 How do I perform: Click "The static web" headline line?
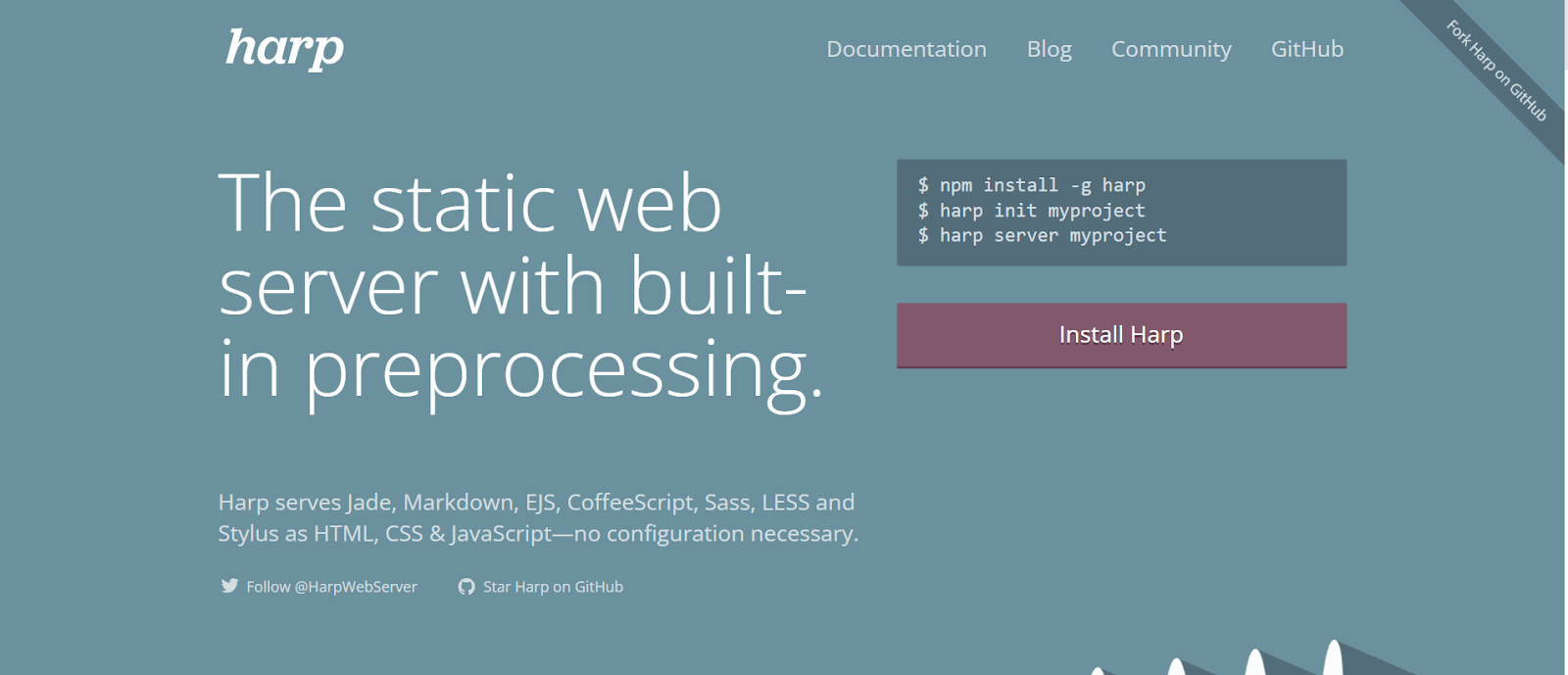[470, 204]
